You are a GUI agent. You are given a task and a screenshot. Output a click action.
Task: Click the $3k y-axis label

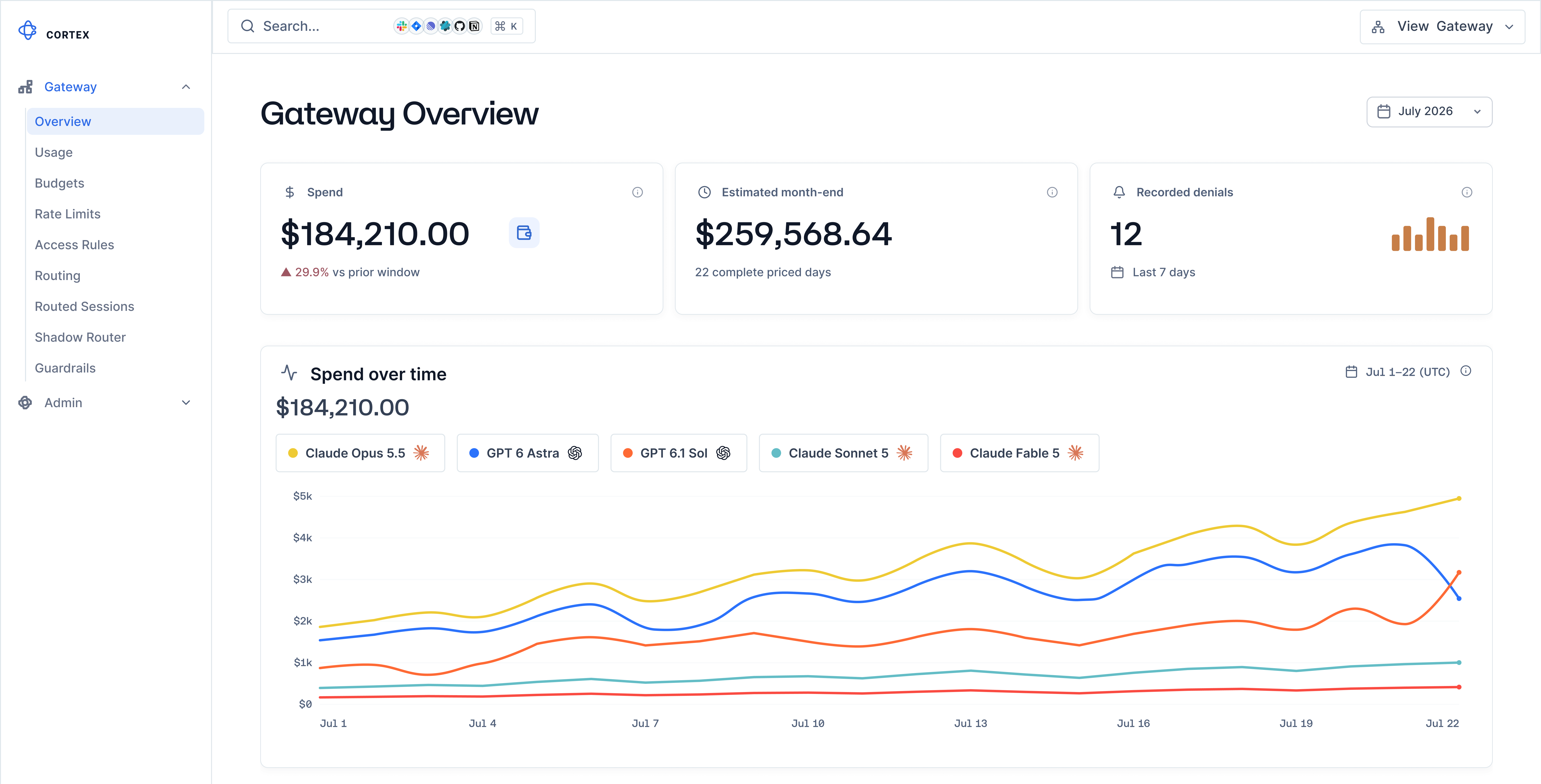pyautogui.click(x=303, y=580)
